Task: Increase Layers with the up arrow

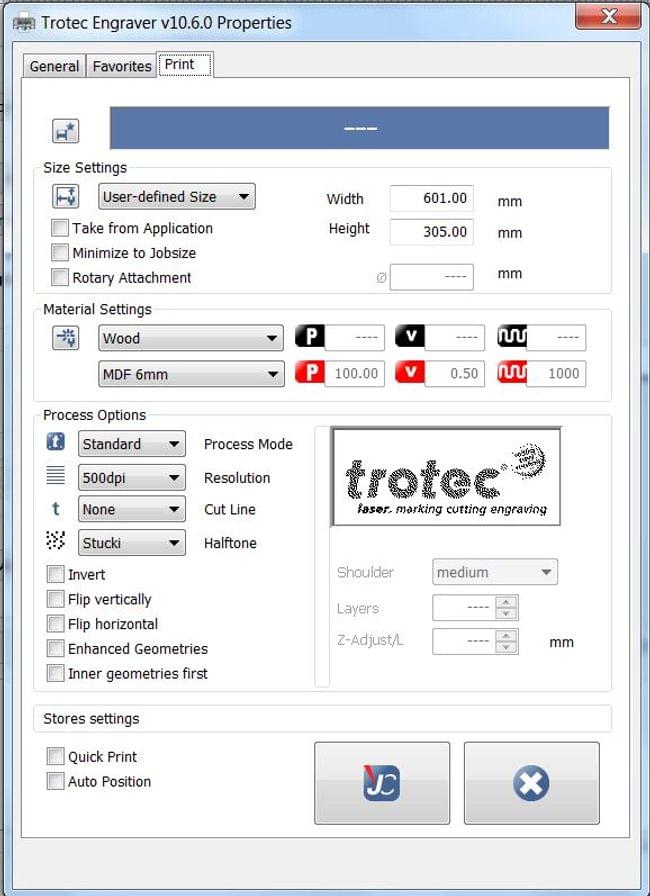Action: click(x=506, y=602)
